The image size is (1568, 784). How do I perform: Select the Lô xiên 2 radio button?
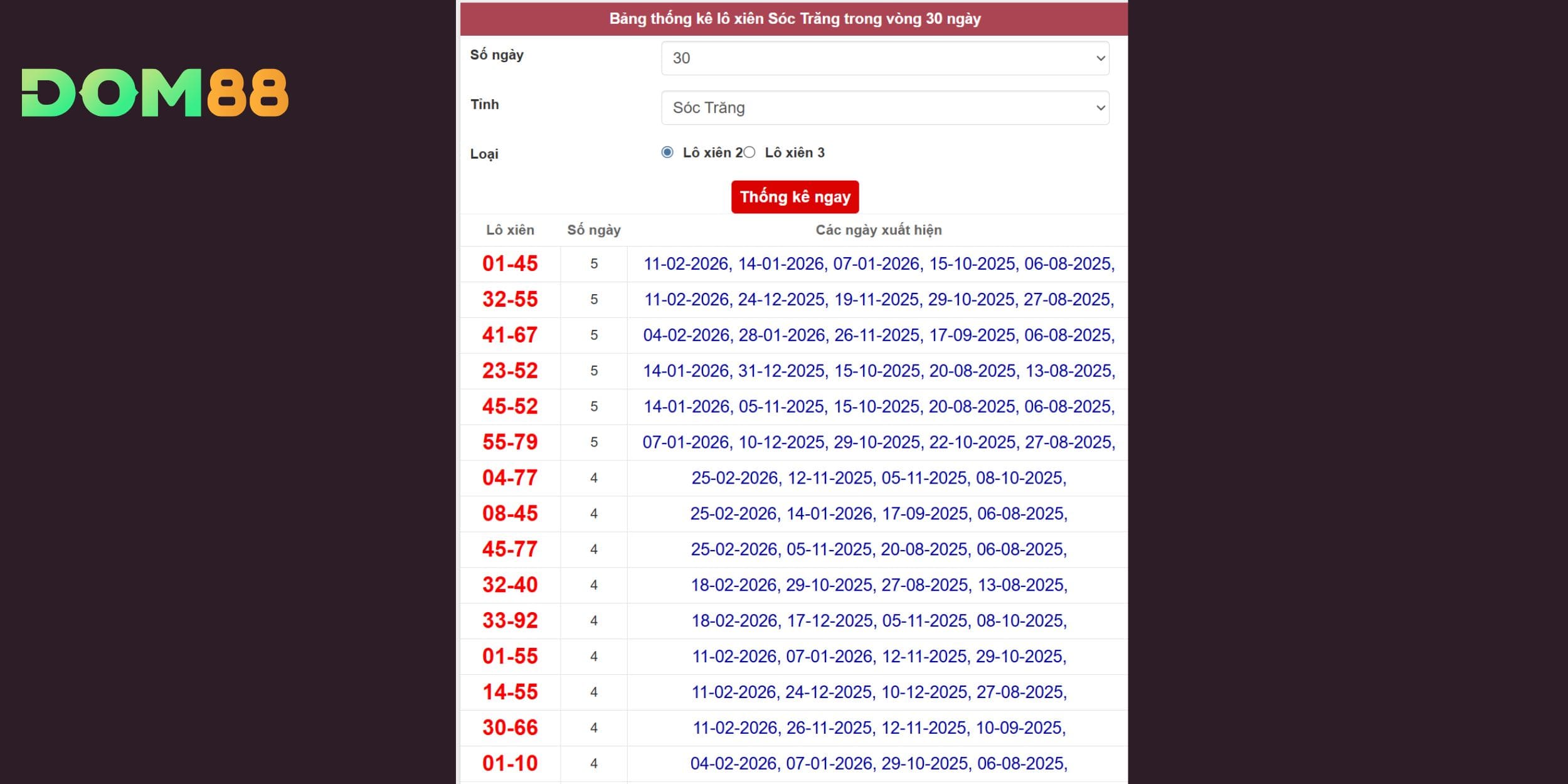(x=667, y=152)
